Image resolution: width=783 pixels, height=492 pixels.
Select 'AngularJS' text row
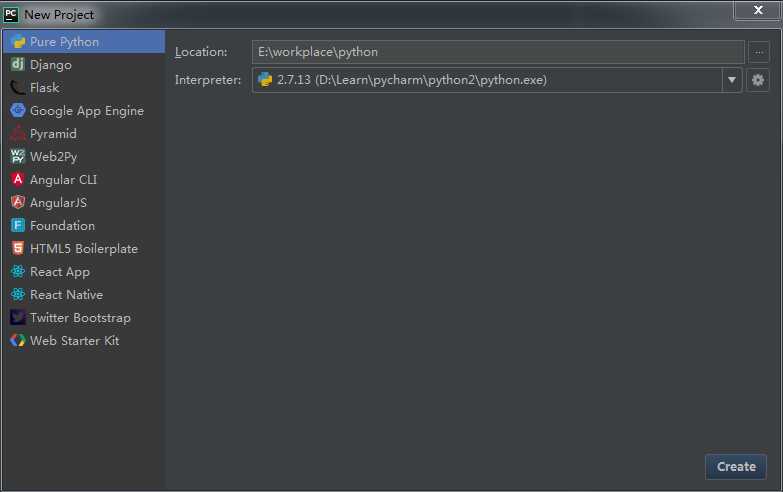tap(58, 202)
